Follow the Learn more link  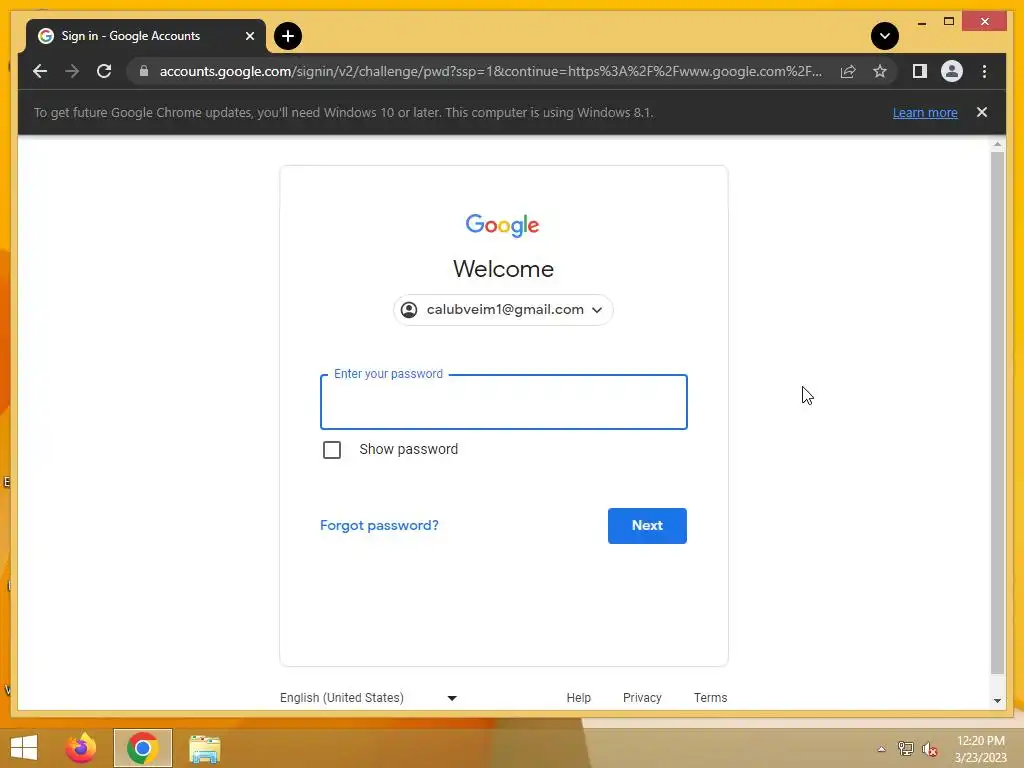pos(925,112)
